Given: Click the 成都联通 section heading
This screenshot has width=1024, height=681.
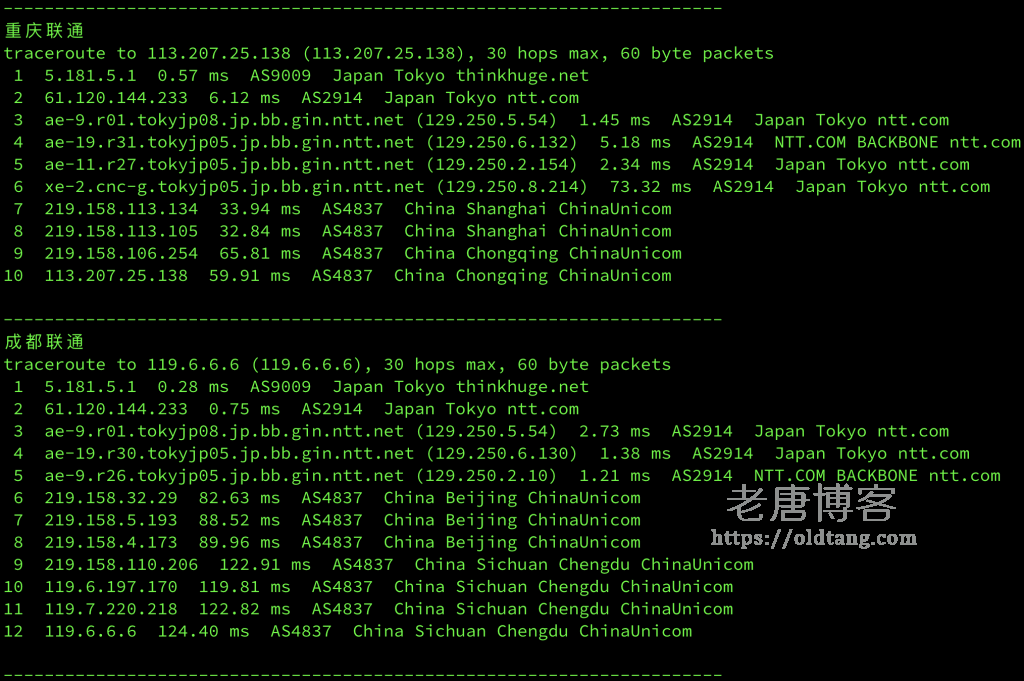Looking at the screenshot, I should [44, 342].
